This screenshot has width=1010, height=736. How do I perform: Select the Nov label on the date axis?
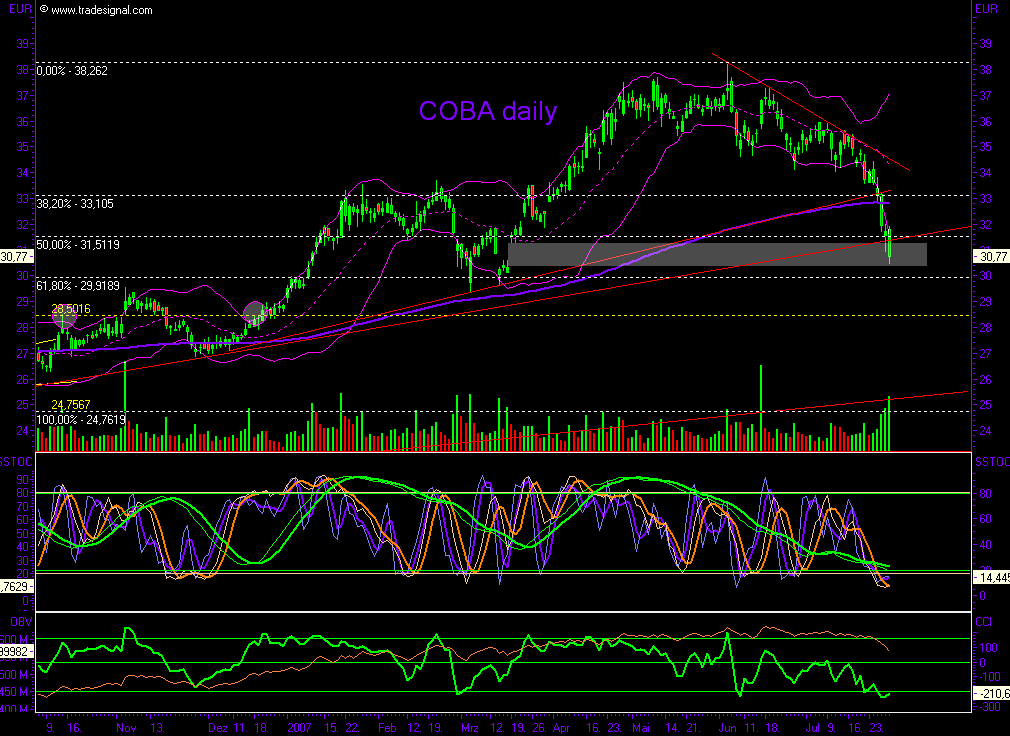pyautogui.click(x=124, y=729)
